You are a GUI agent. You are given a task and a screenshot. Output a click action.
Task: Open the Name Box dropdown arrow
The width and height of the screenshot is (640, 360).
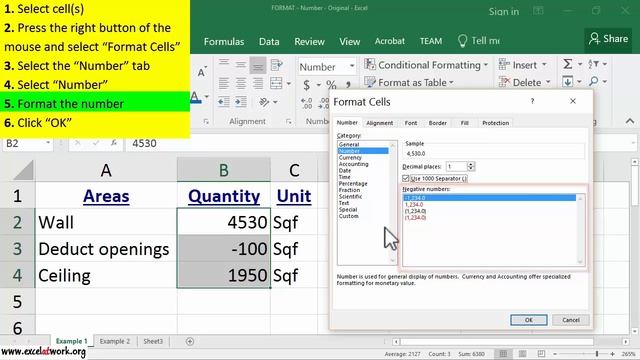[48, 143]
